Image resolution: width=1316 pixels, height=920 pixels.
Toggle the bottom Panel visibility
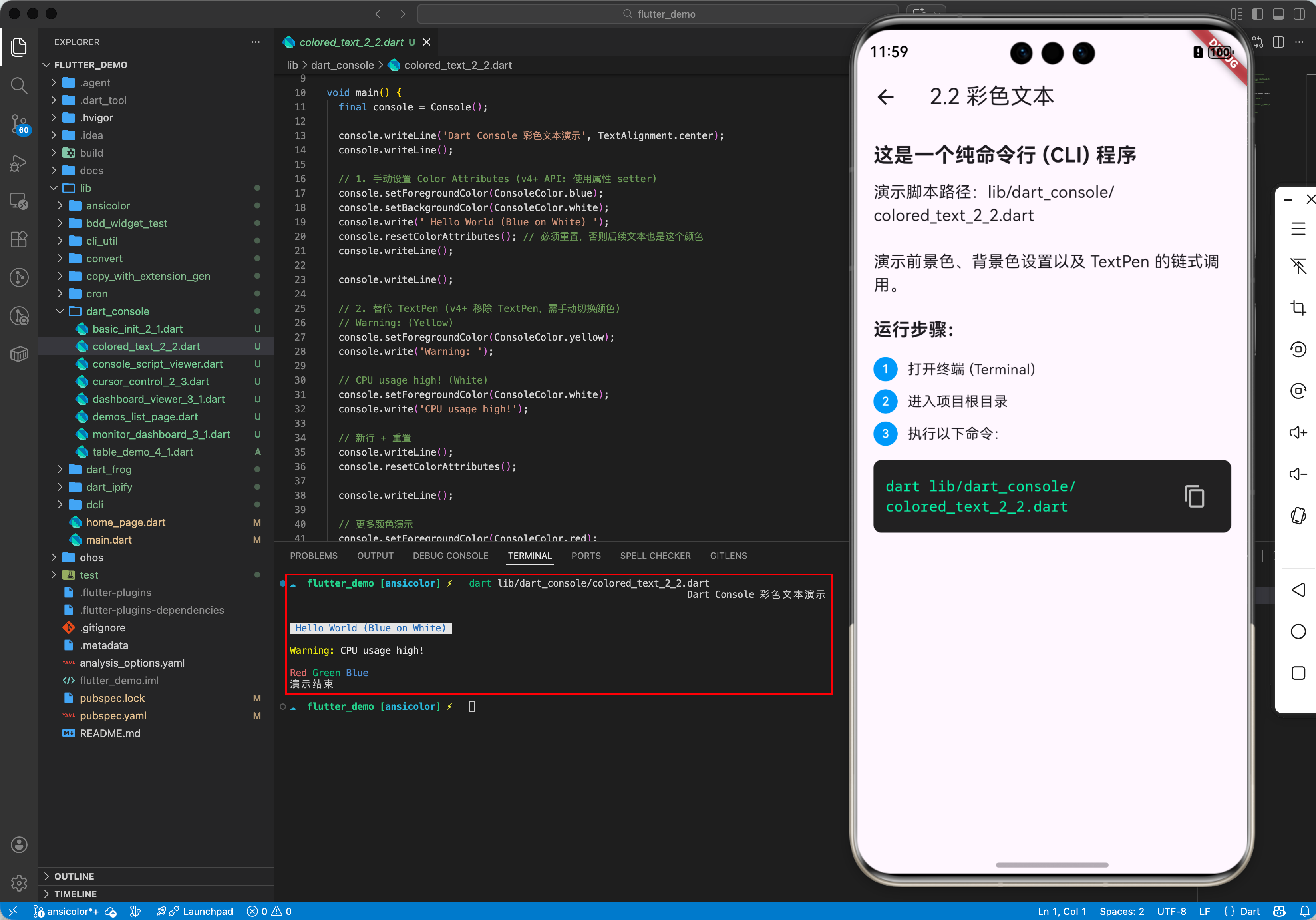[x=1278, y=14]
